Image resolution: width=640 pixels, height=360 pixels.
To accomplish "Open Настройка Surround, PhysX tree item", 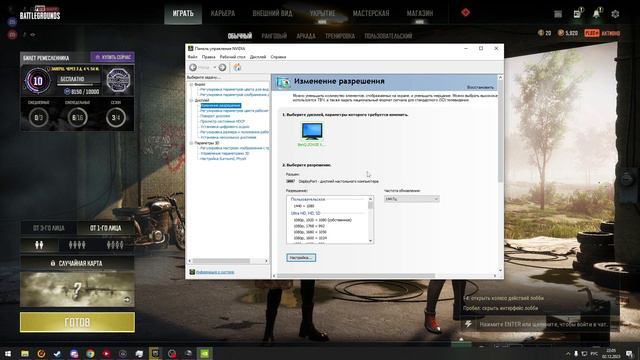I will point(223,159).
